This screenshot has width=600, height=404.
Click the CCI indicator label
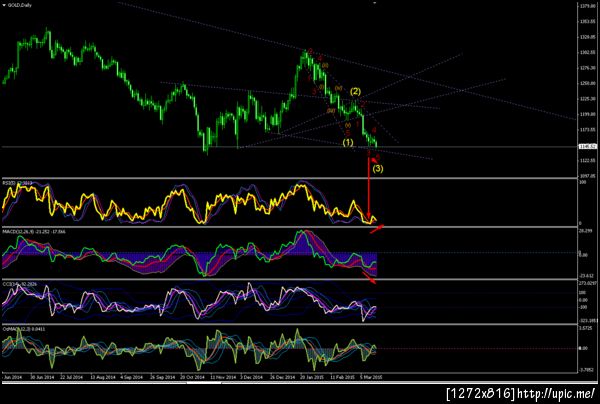19,284
